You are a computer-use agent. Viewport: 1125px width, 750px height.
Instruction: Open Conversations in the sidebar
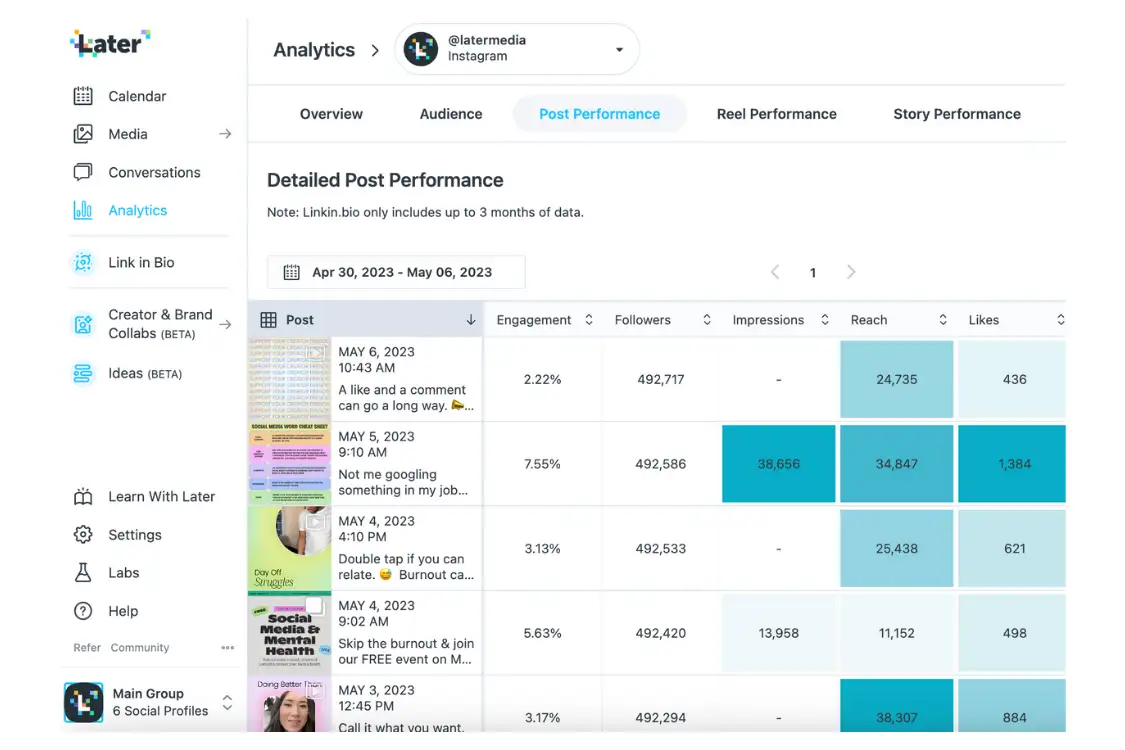154,172
